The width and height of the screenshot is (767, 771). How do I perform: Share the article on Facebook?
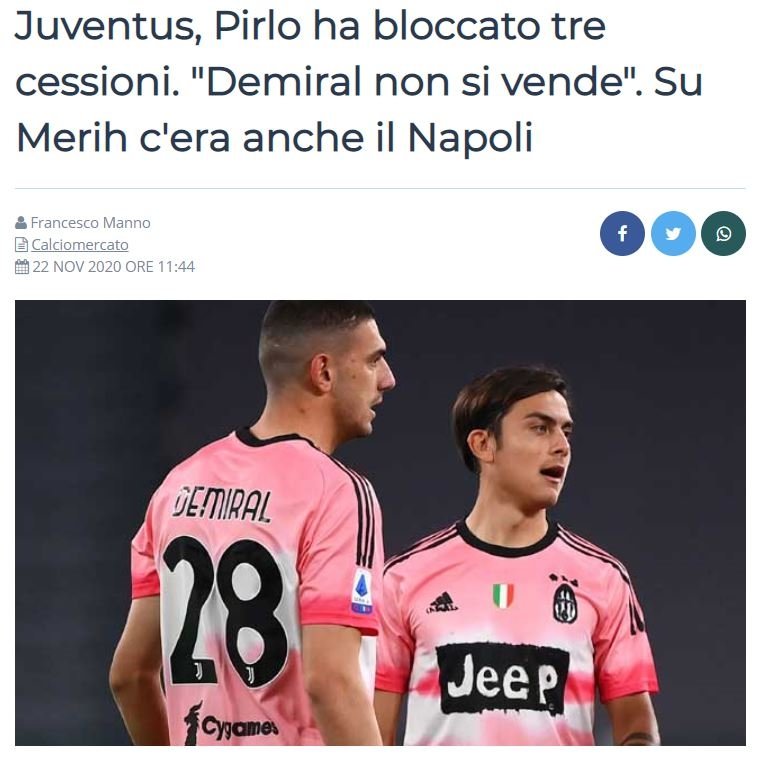(x=622, y=234)
